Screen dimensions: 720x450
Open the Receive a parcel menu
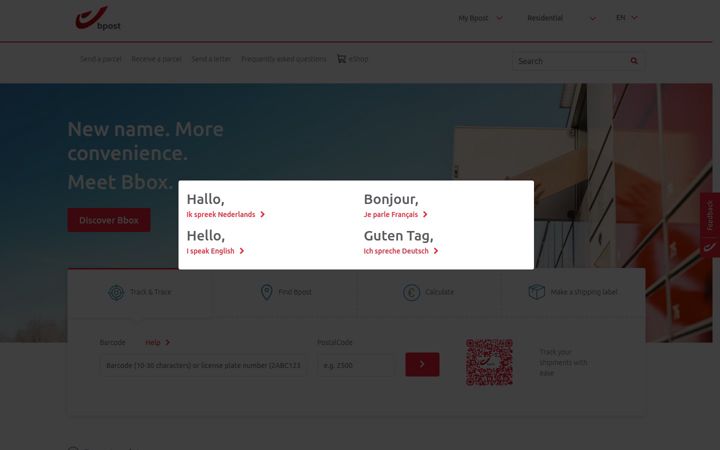(156, 59)
